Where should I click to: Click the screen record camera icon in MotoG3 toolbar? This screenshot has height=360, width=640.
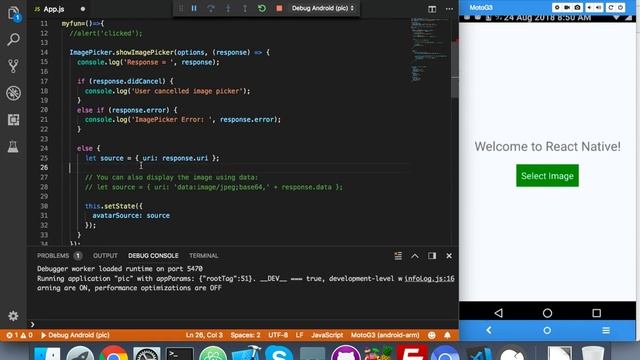(x=567, y=7)
